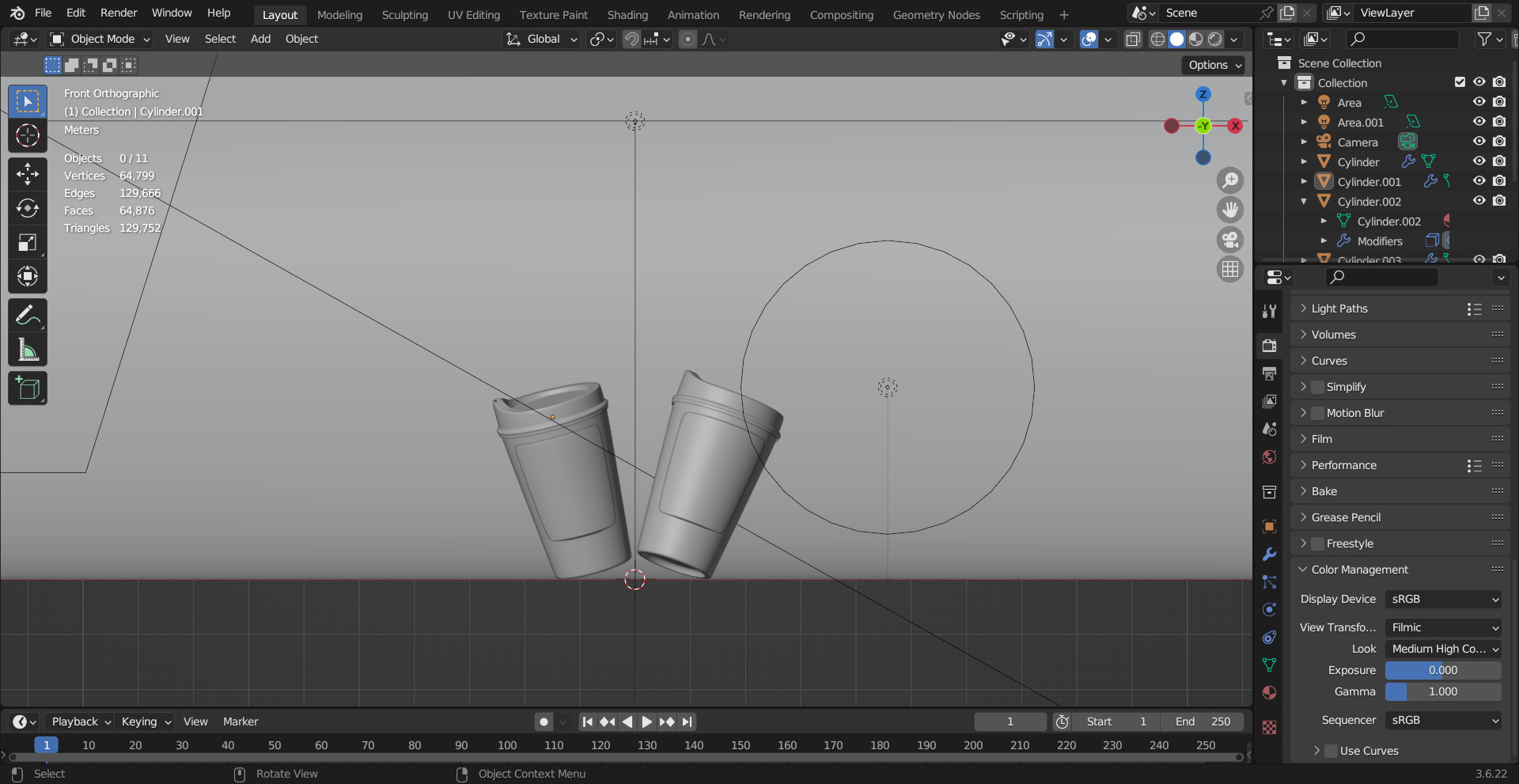Activate the Annotate tool

tap(28, 316)
